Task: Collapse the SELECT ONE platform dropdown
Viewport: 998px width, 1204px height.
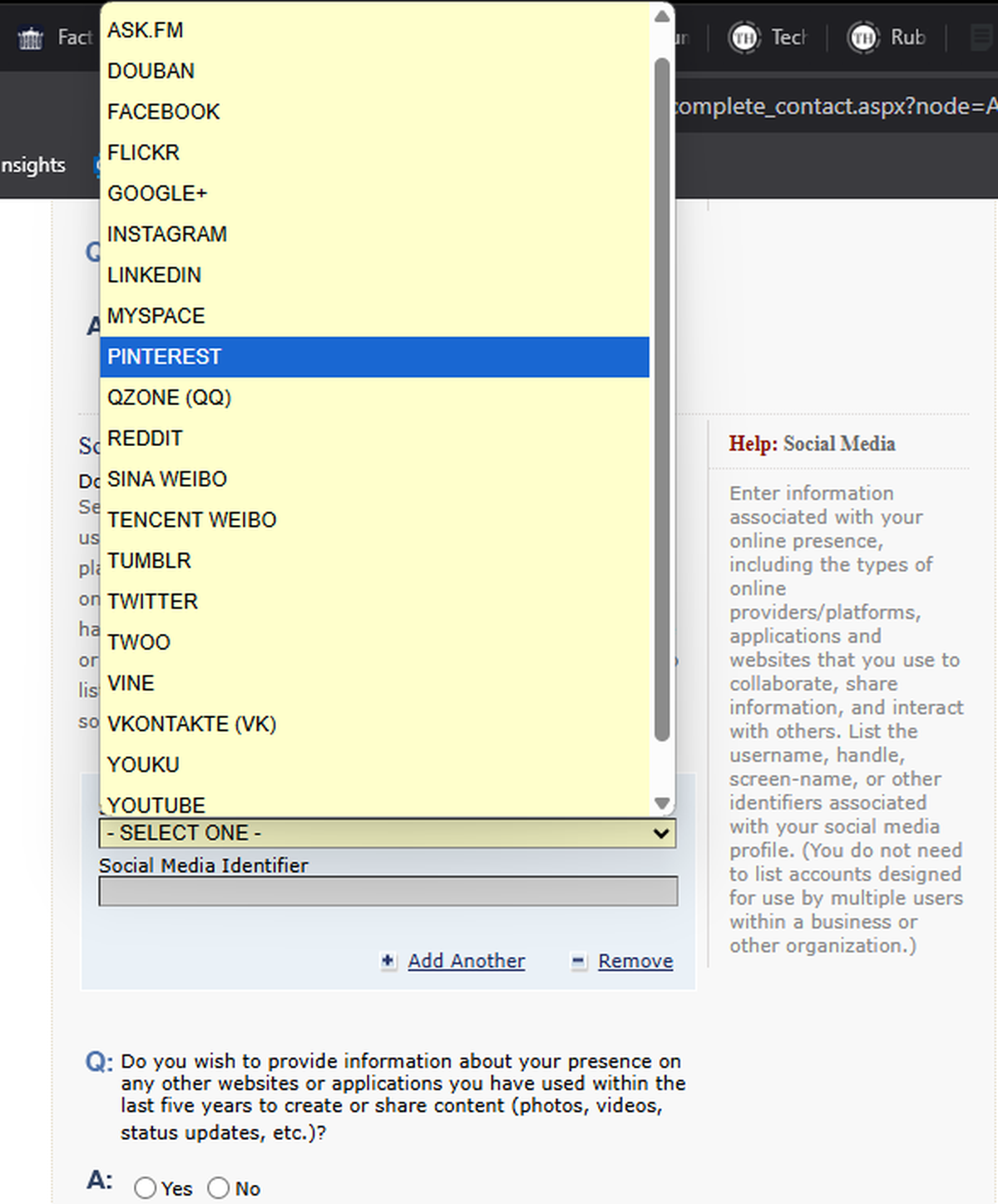Action: pyautogui.click(x=388, y=833)
